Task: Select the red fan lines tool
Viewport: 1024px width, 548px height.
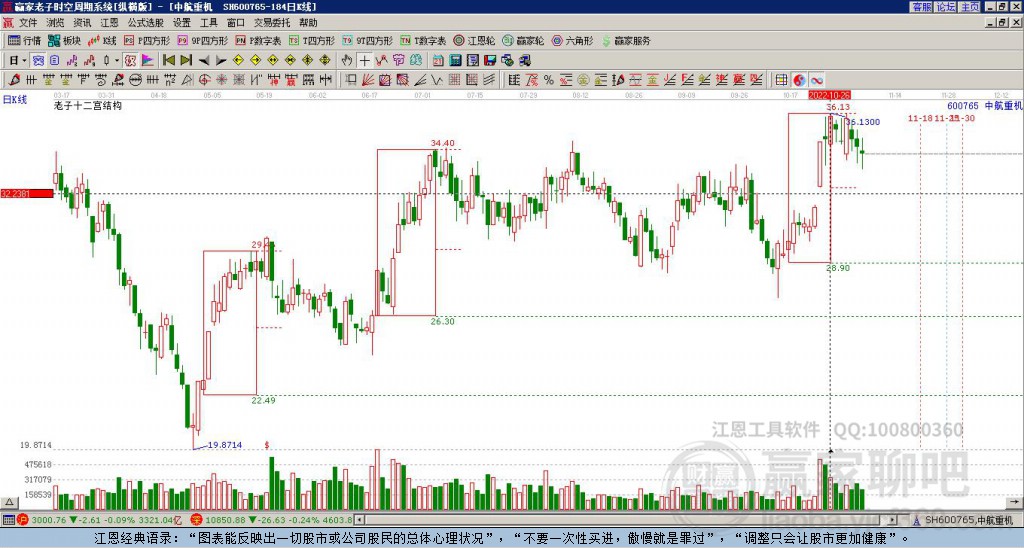Action: pos(368,80)
